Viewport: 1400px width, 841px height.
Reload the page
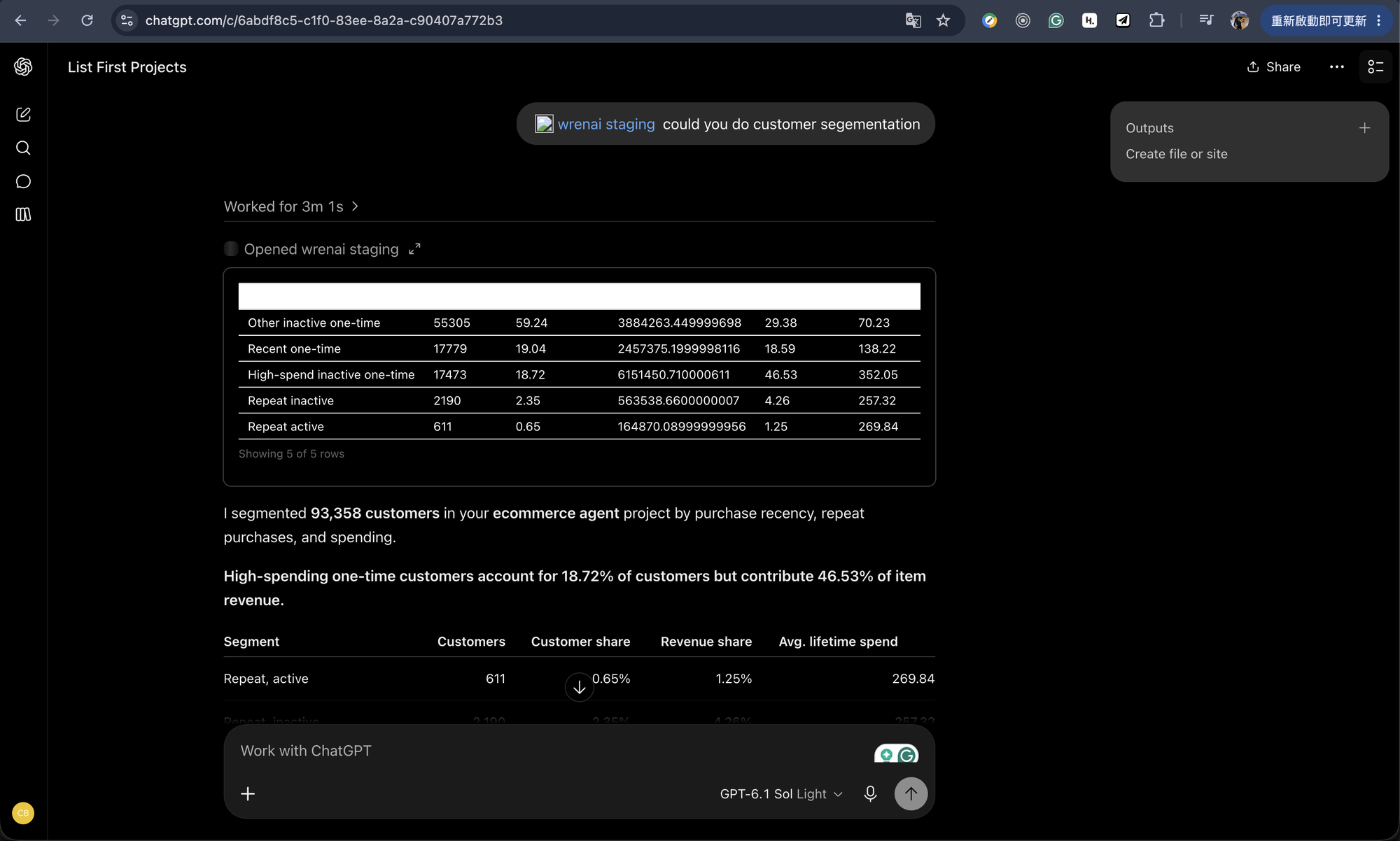click(87, 20)
